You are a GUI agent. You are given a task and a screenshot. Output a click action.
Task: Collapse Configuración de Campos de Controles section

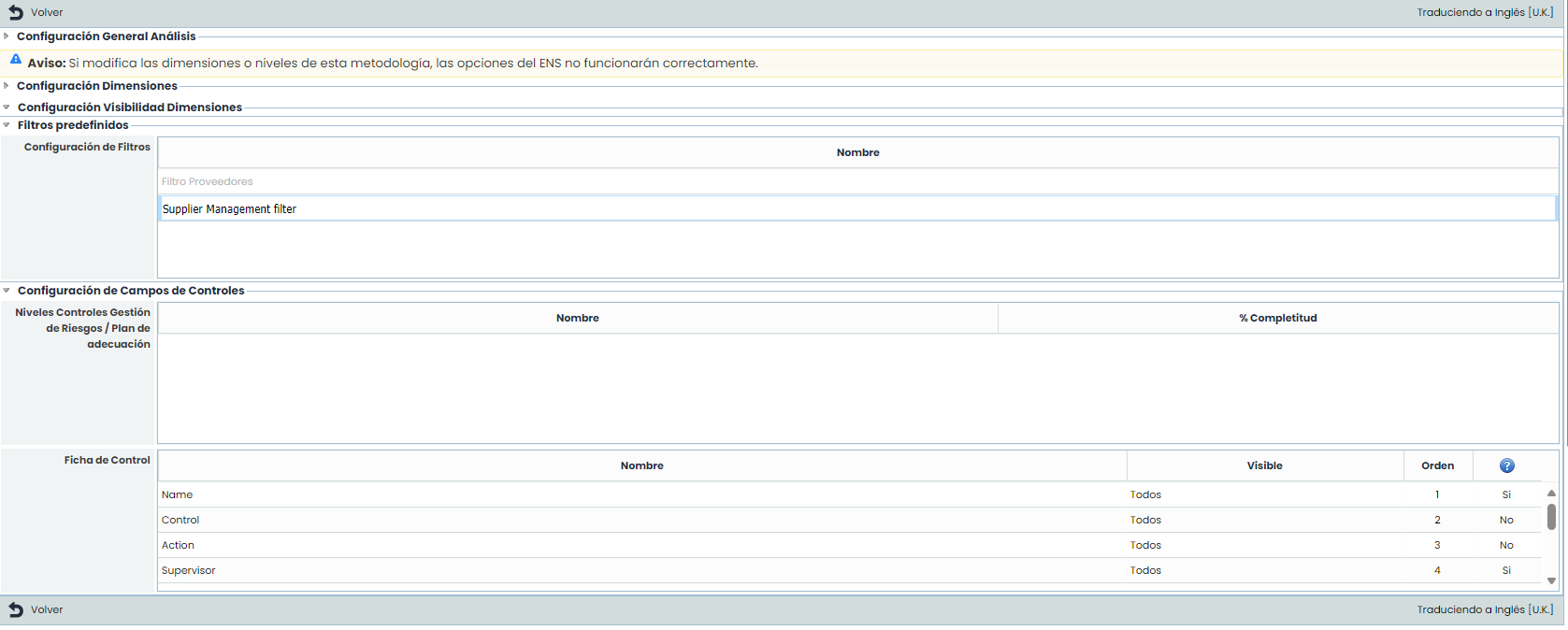point(7,291)
